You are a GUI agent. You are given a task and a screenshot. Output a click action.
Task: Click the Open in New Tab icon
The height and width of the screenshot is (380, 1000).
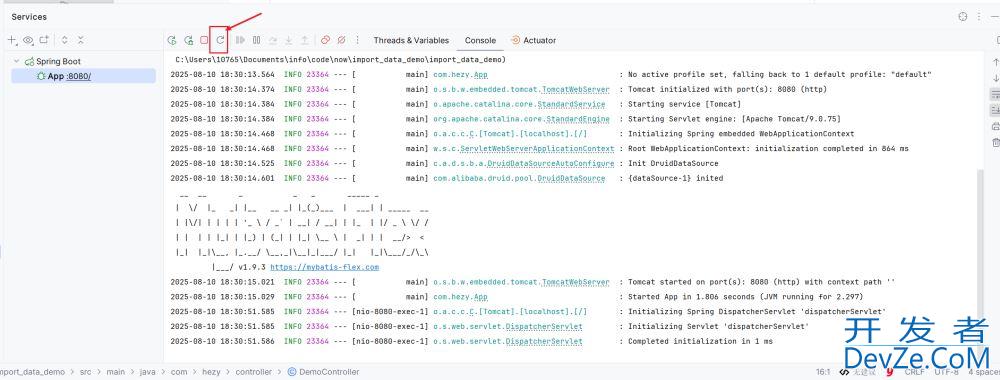point(44,40)
